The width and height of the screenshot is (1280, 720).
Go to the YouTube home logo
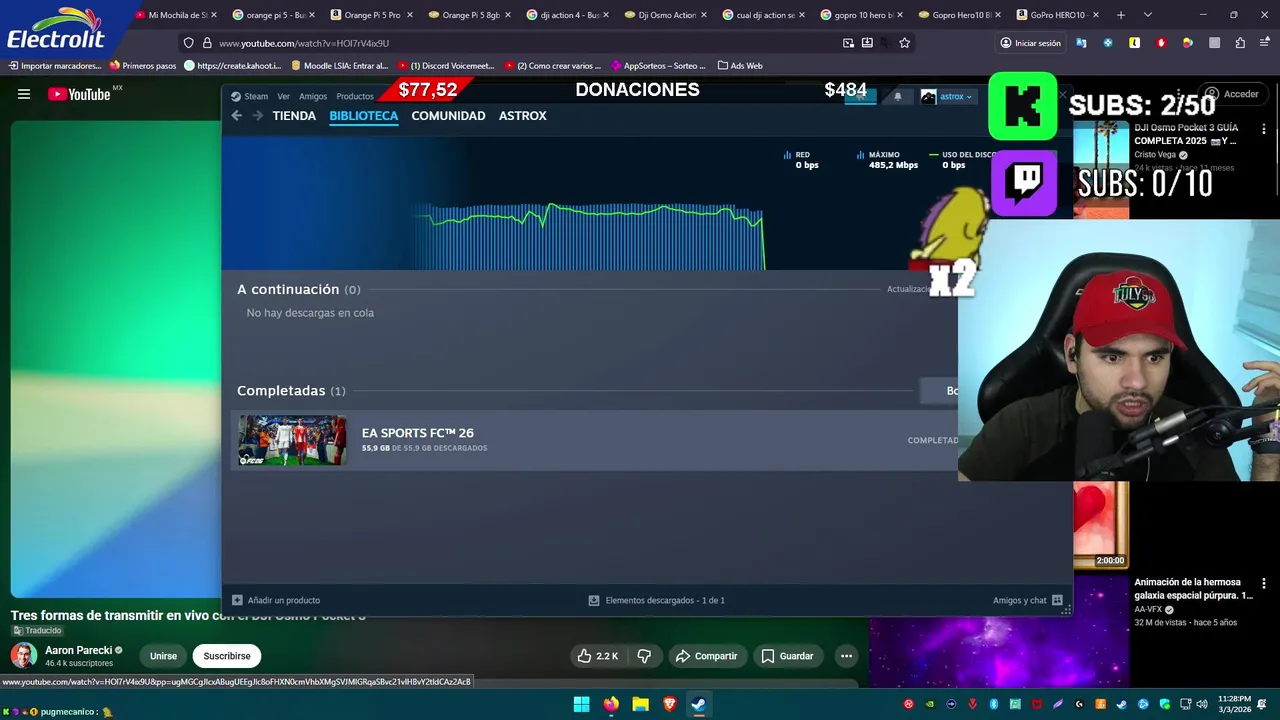(79, 94)
